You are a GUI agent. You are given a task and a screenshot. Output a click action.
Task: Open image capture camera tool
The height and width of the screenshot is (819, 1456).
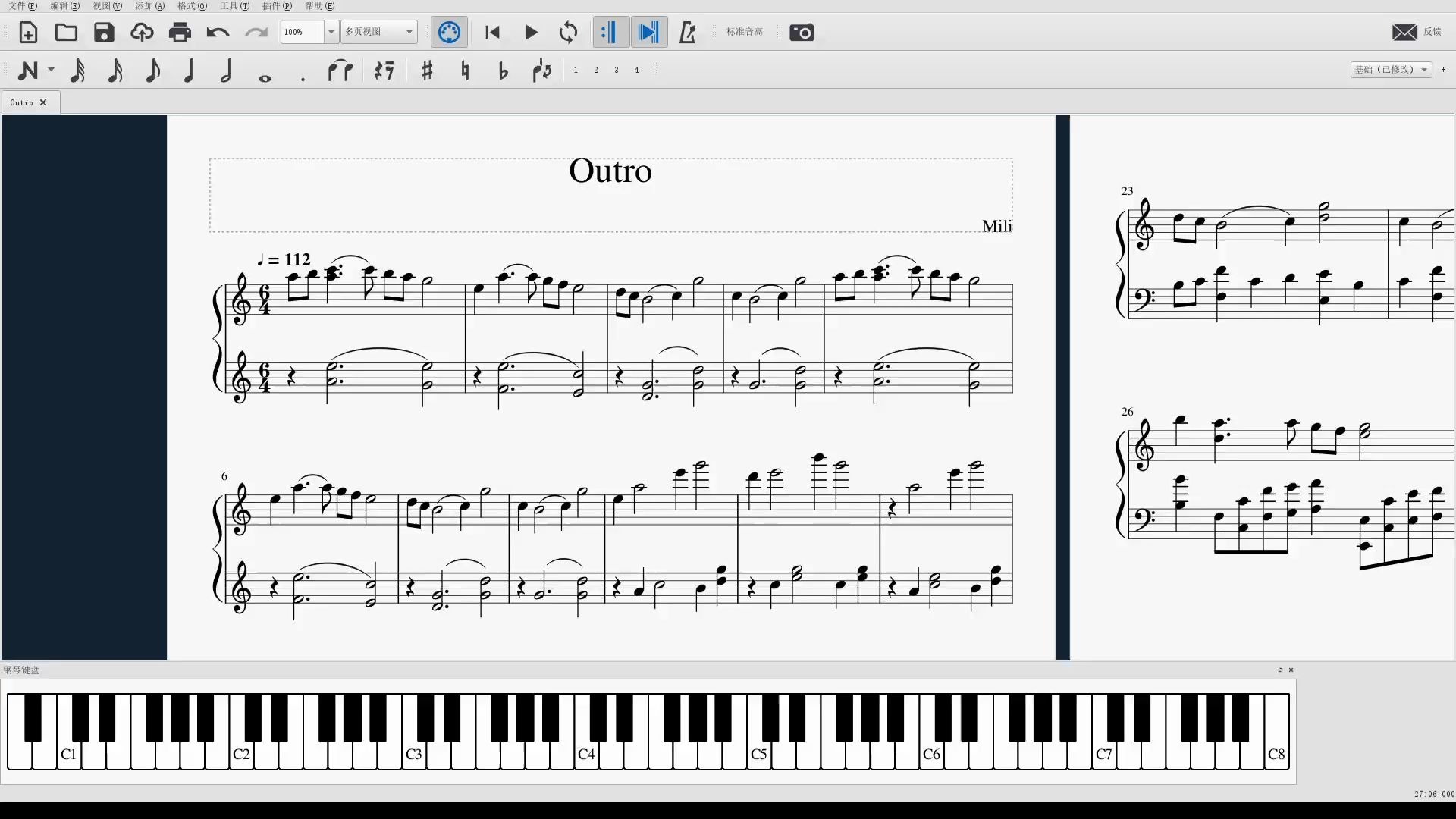click(802, 33)
